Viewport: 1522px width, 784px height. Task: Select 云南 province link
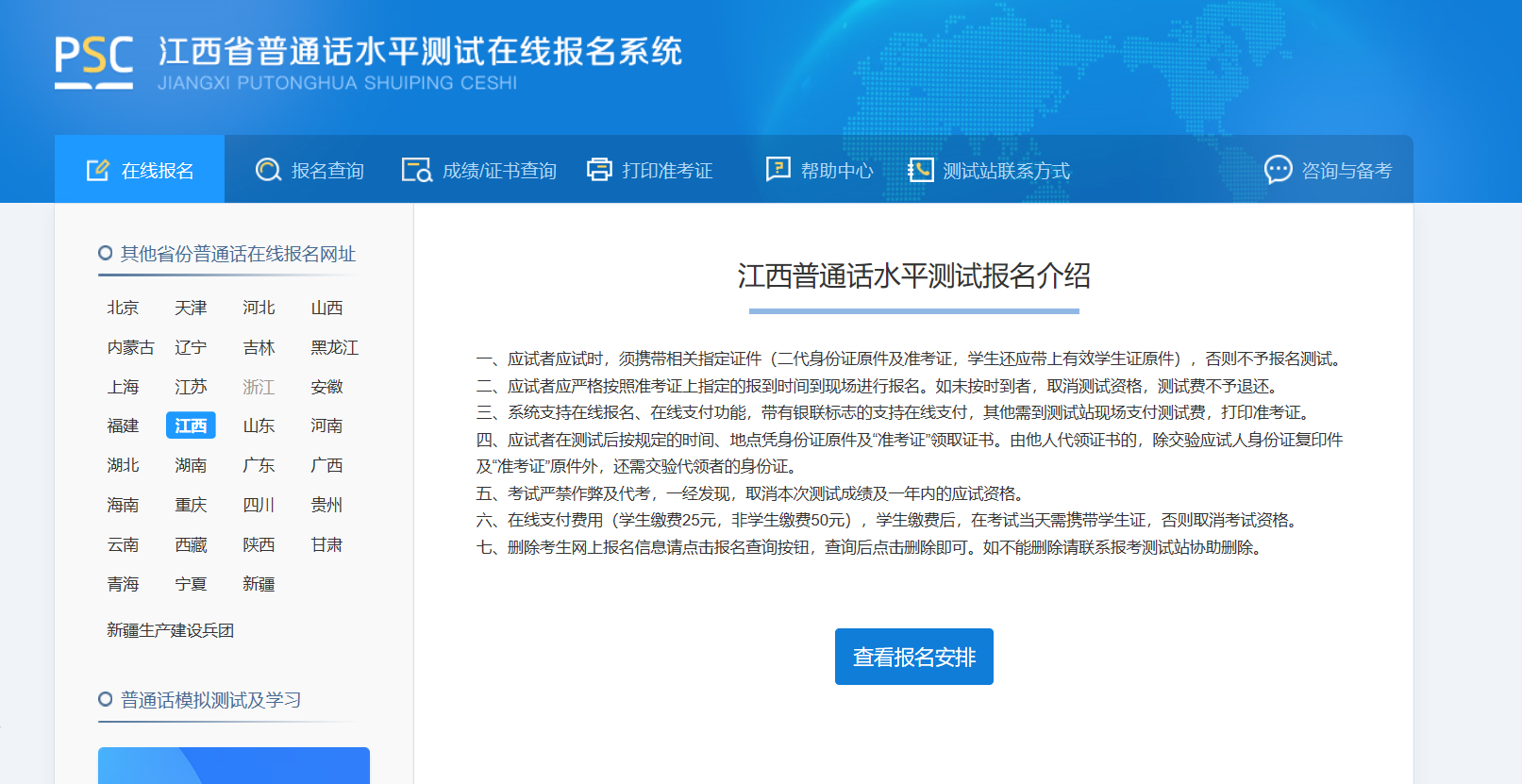pyautogui.click(x=123, y=544)
